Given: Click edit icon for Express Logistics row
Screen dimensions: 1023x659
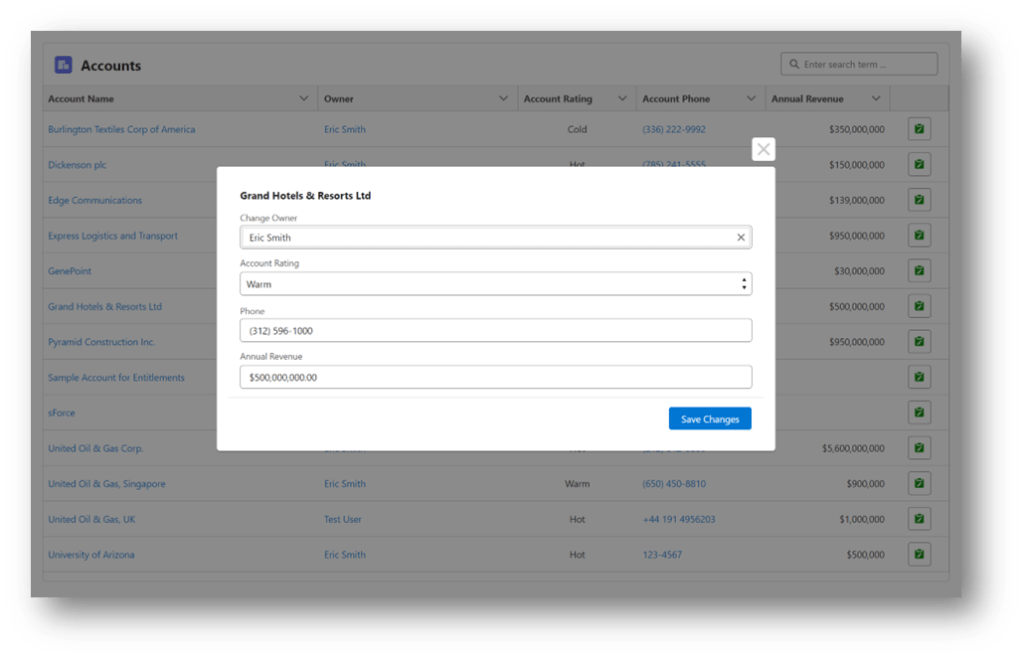Looking at the screenshot, I should tap(919, 236).
